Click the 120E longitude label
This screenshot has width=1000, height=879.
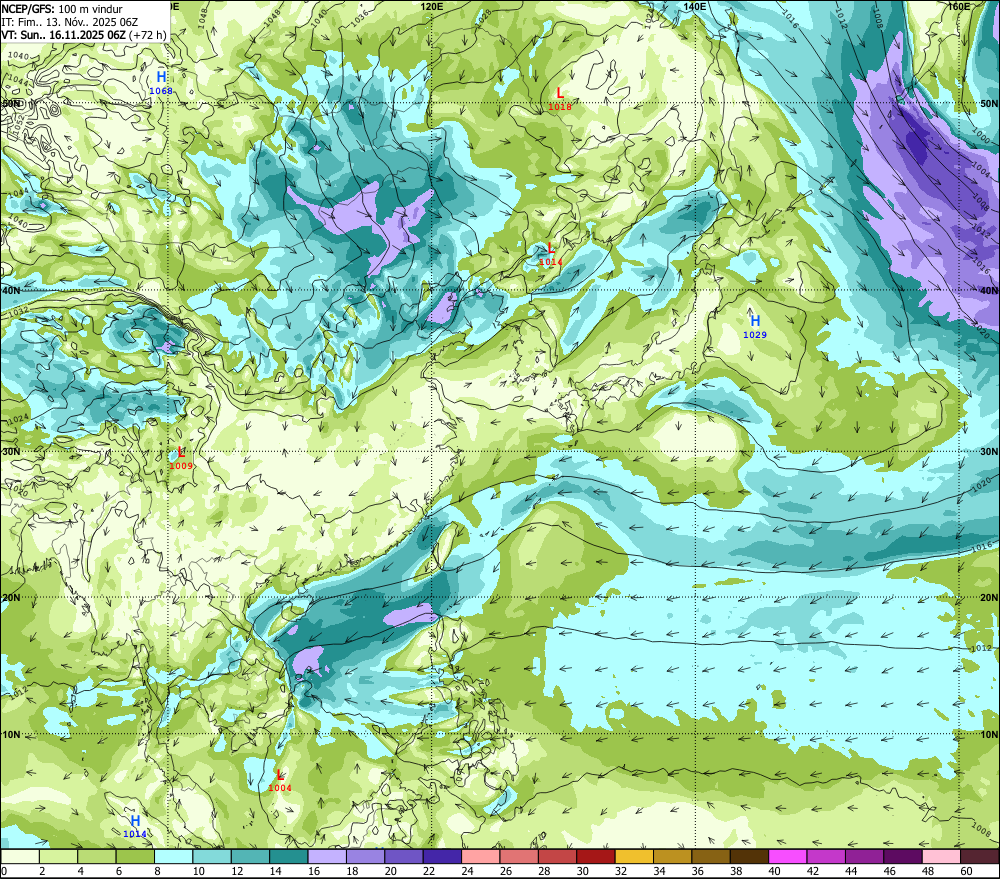click(x=432, y=6)
